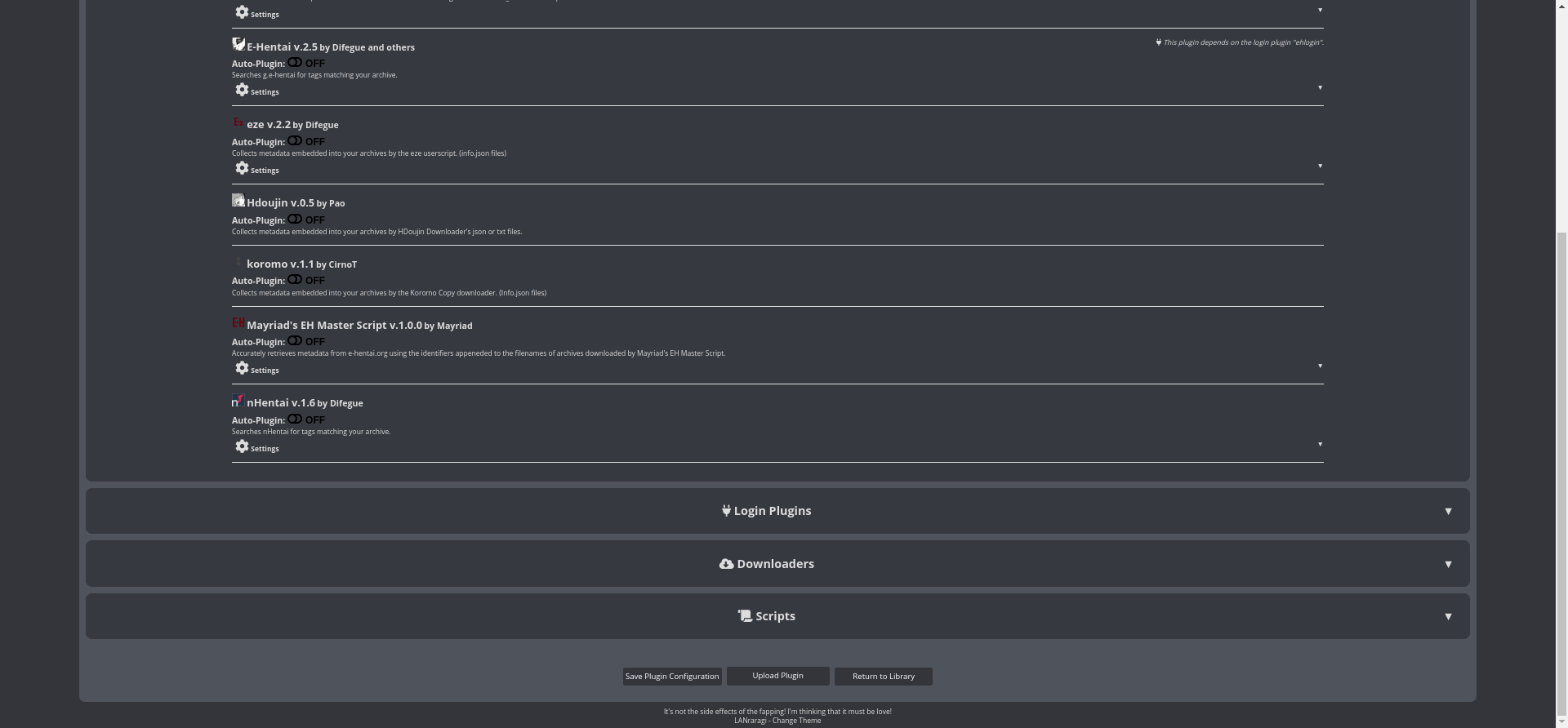Toggle Auto-Plugin for Hdoujin
This screenshot has width=1568, height=728.
click(x=295, y=219)
